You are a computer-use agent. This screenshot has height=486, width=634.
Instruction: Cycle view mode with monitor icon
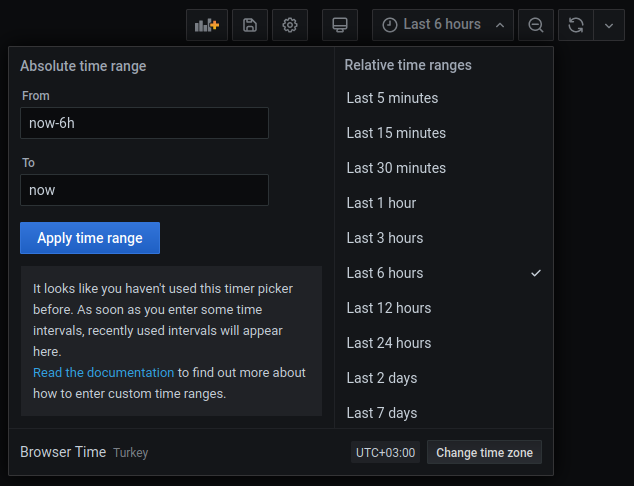point(340,25)
